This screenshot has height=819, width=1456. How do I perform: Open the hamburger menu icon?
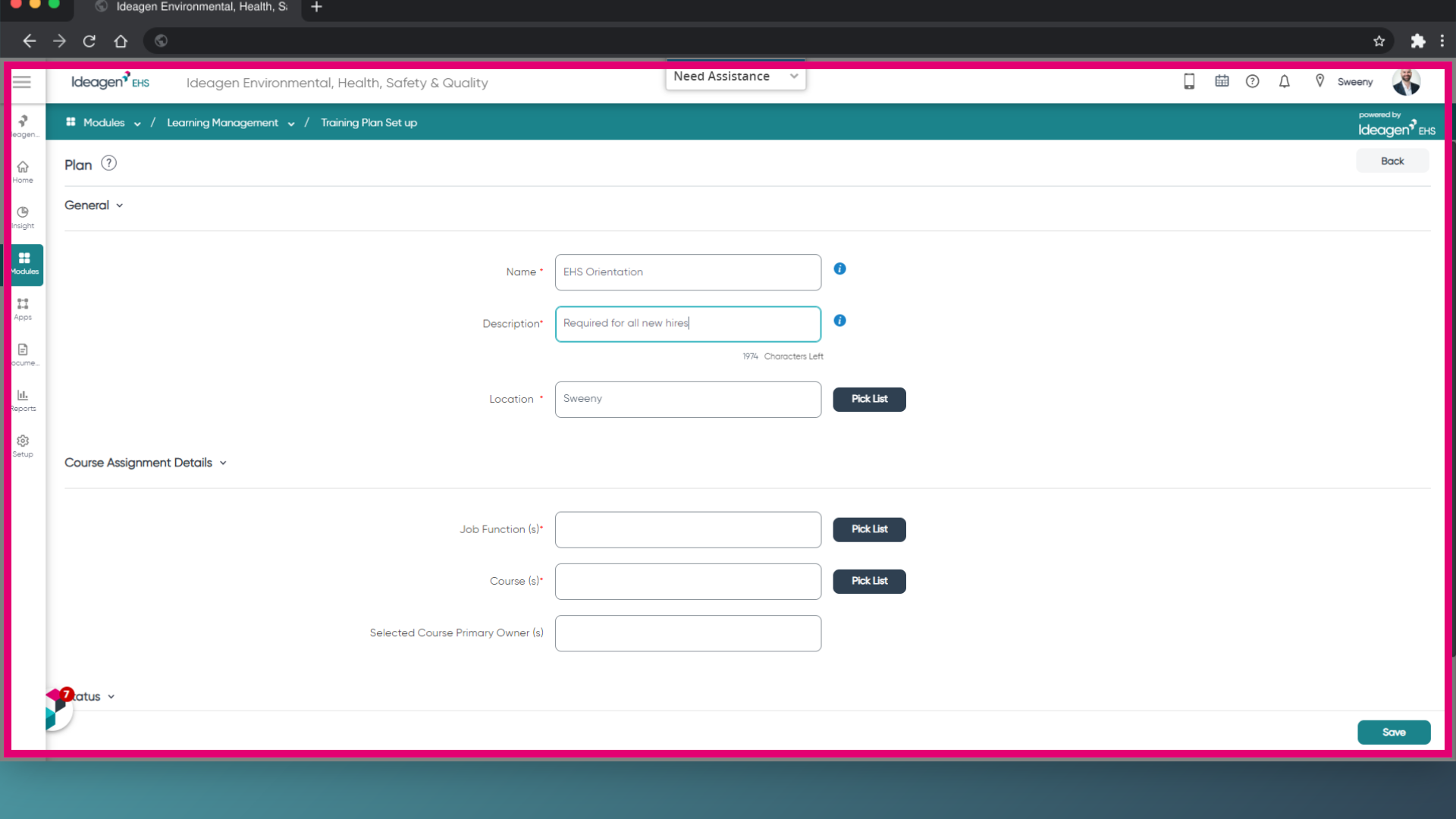[x=22, y=82]
